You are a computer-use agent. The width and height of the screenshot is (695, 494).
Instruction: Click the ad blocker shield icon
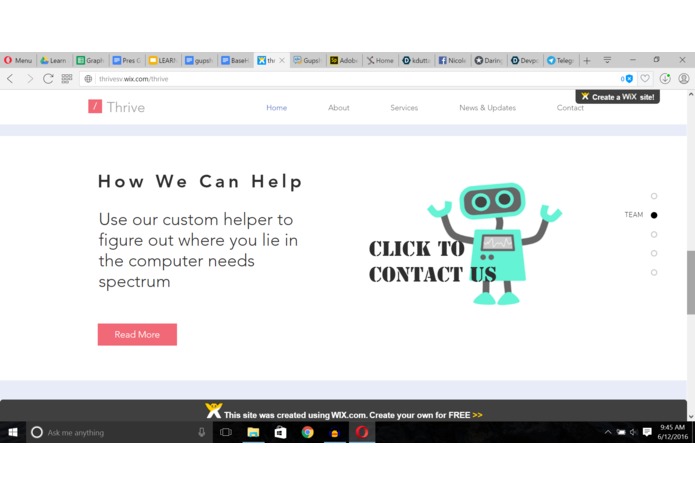tap(629, 79)
